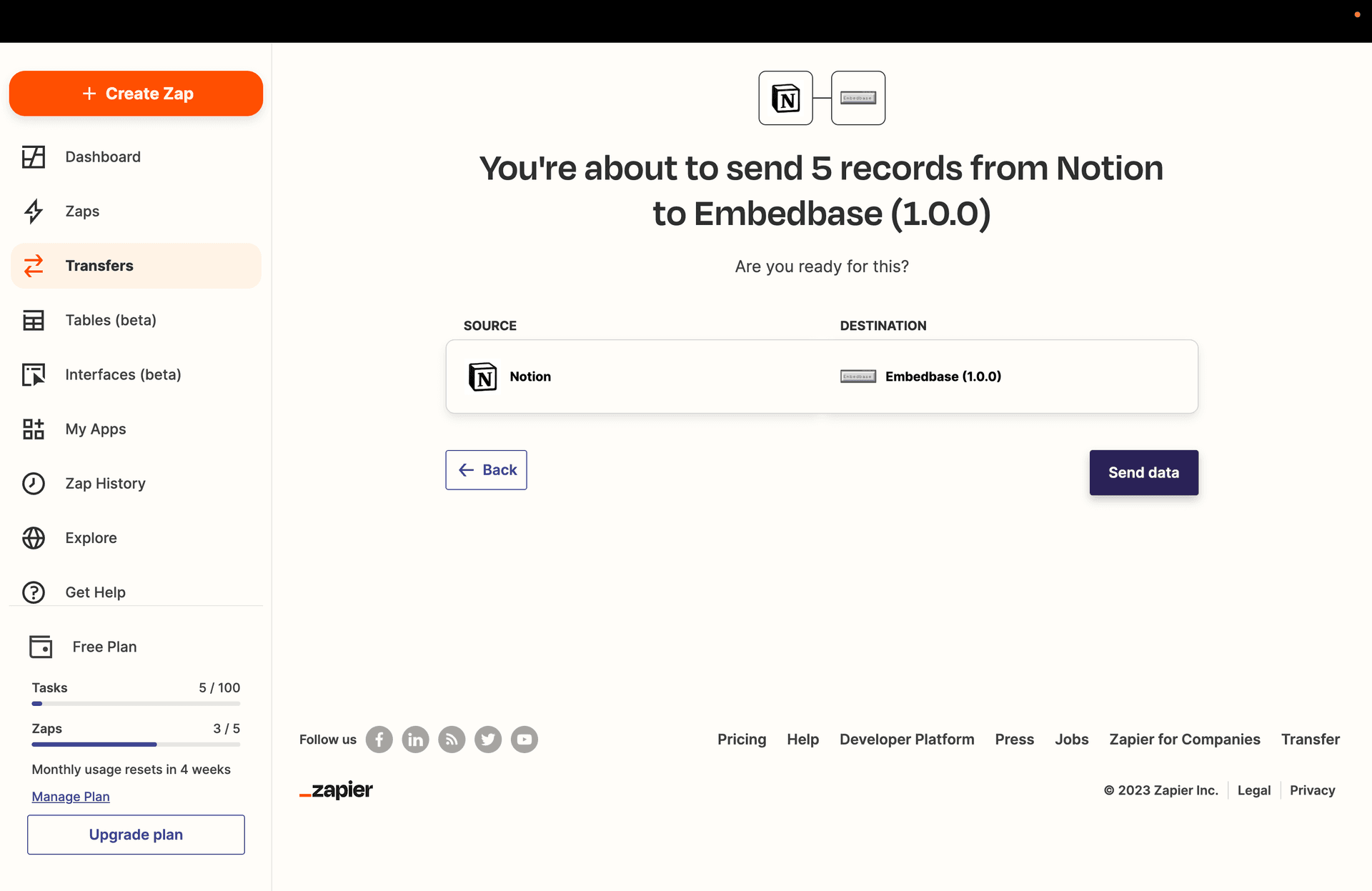
Task: Click the Get Help question mark icon
Action: pyautogui.click(x=34, y=592)
